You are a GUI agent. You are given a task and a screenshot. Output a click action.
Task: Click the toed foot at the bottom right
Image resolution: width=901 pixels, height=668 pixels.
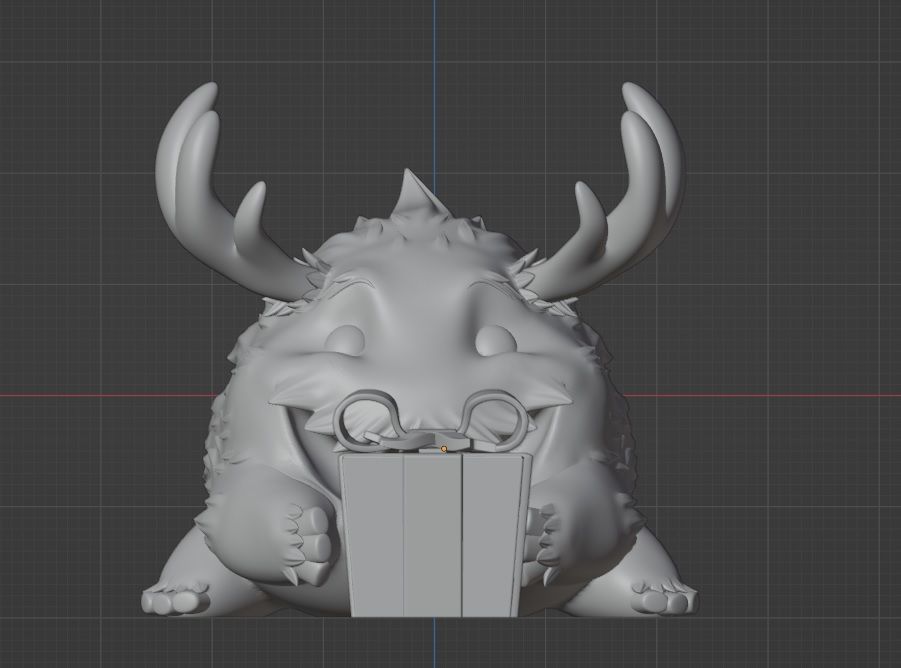665,599
